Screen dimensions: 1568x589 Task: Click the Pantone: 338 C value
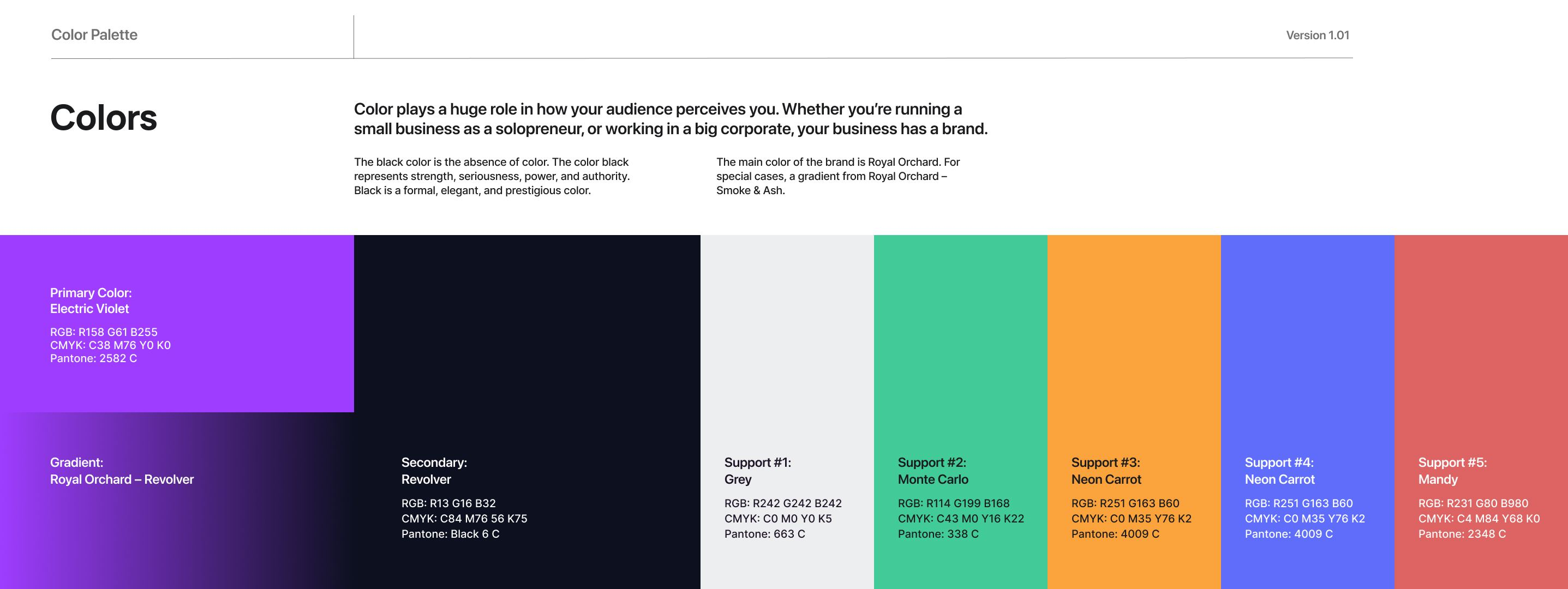click(x=938, y=533)
